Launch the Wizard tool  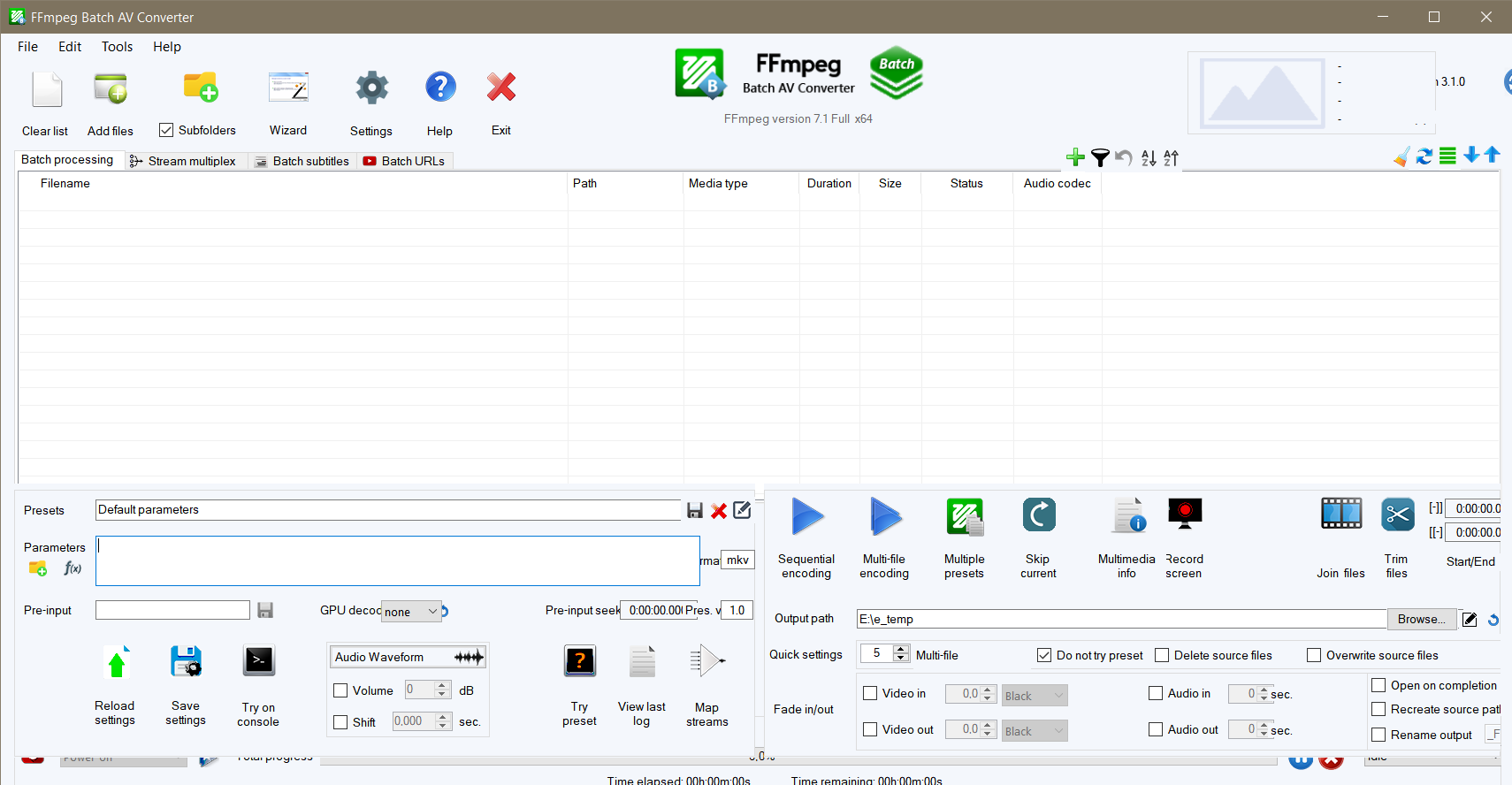(288, 88)
